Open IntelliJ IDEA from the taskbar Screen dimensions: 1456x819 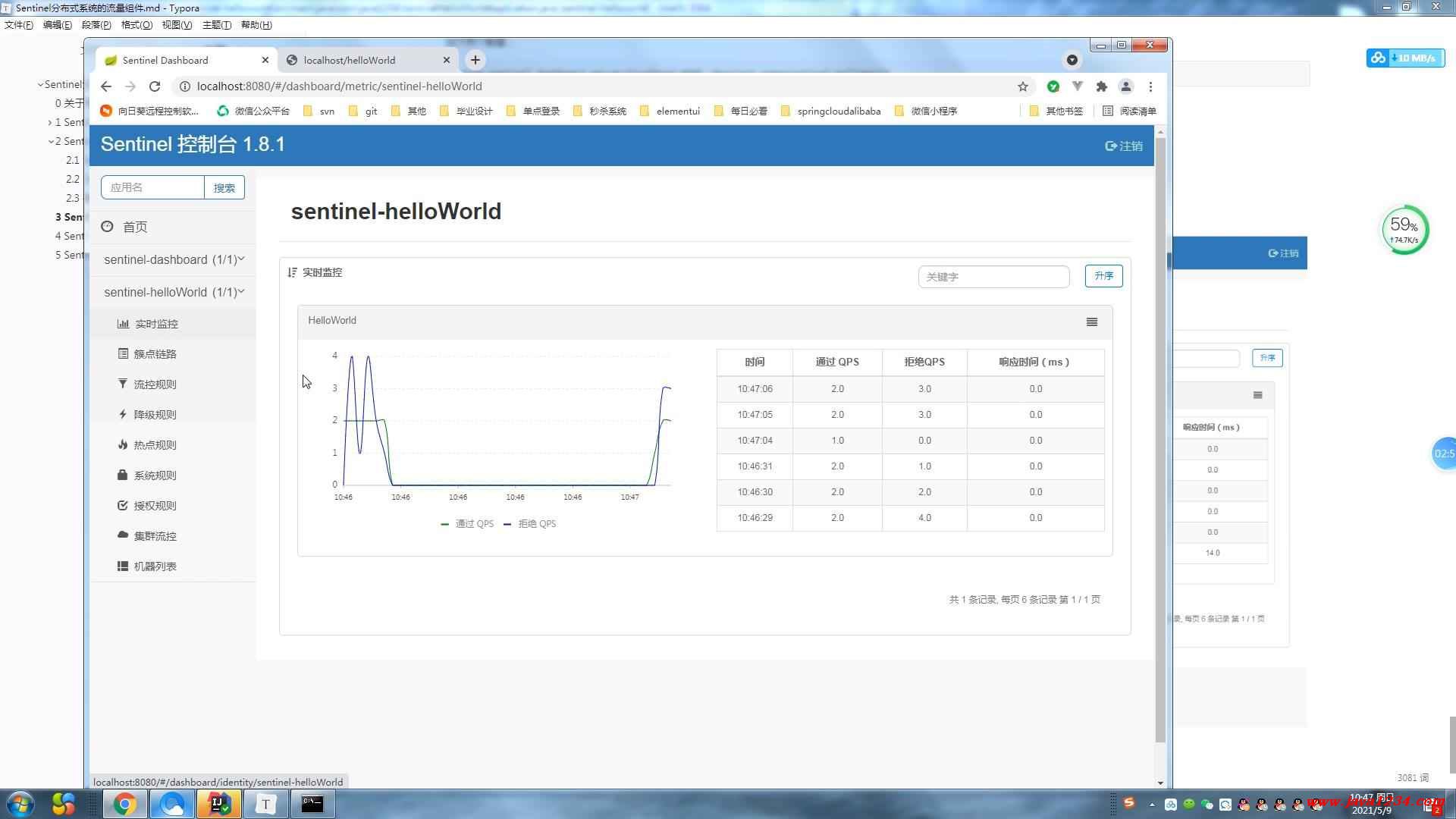(219, 804)
